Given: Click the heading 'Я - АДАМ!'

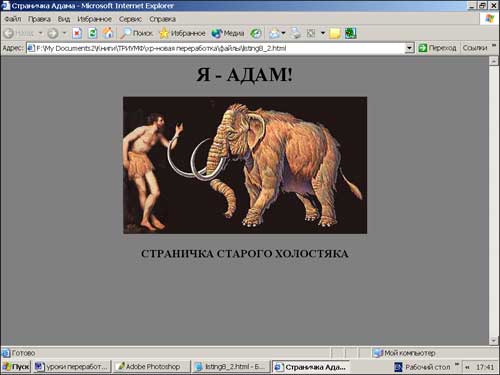Looking at the screenshot, I should tap(244, 74).
